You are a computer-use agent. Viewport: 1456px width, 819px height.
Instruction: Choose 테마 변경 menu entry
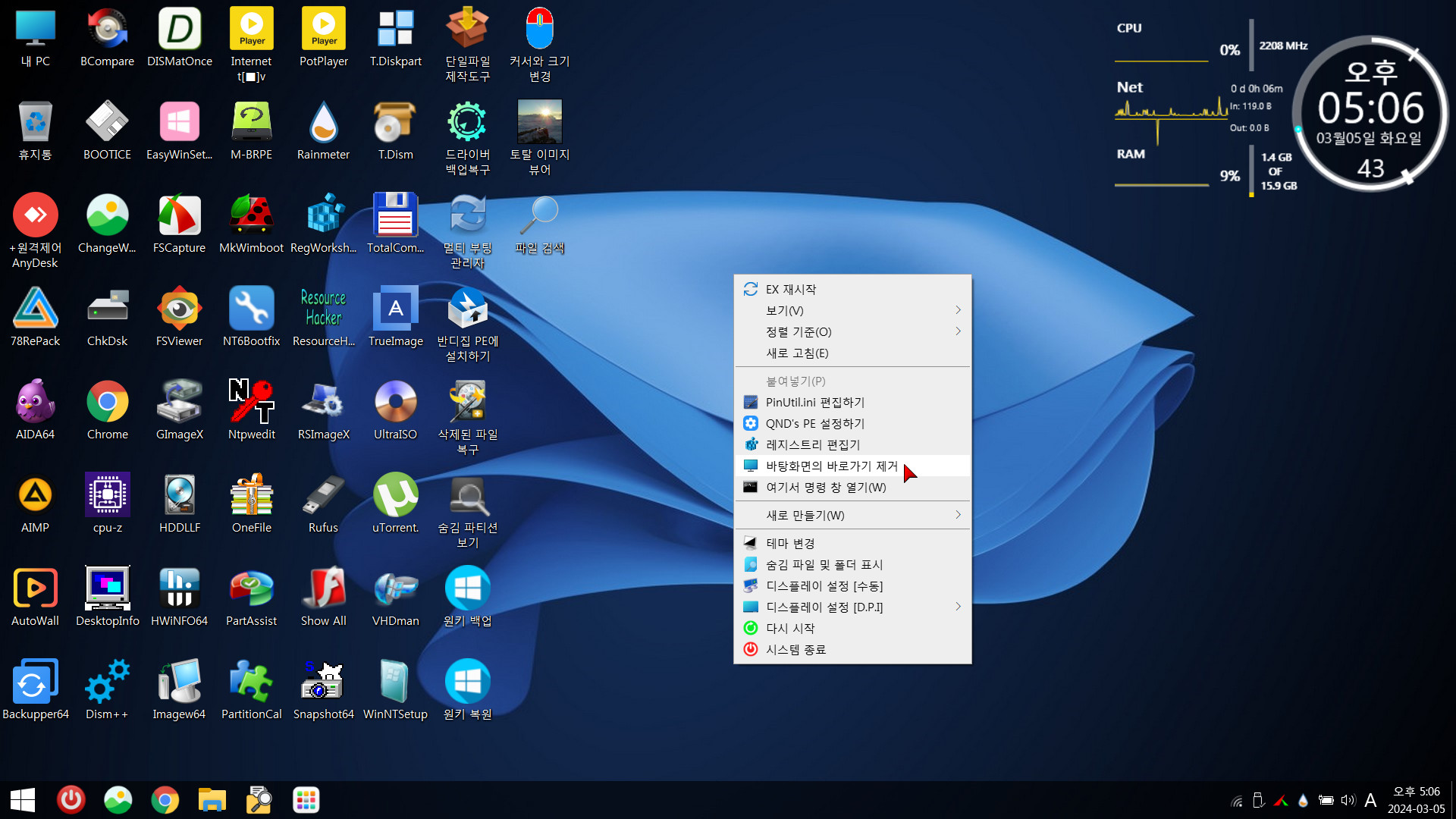click(x=852, y=543)
